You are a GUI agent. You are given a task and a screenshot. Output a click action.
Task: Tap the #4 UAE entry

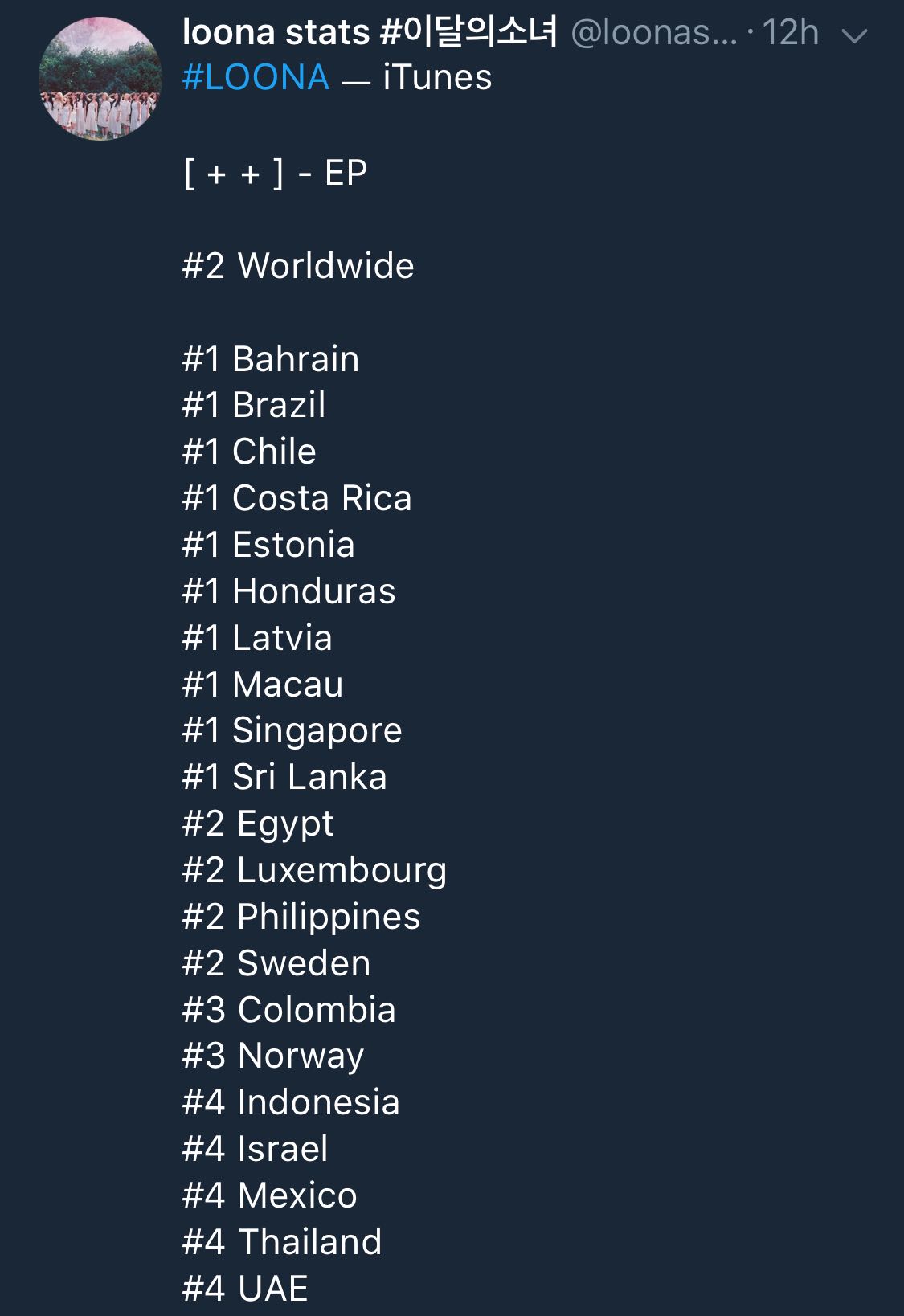click(x=245, y=1289)
